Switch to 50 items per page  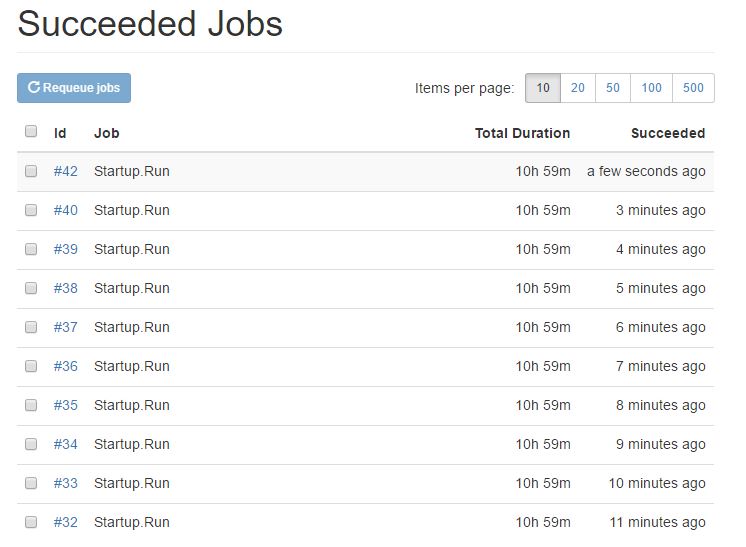point(613,88)
